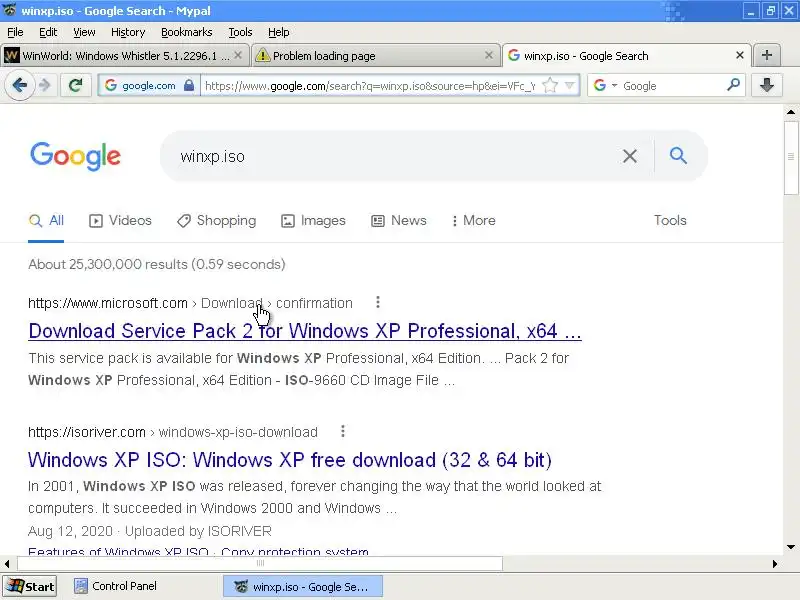800x600 pixels.
Task: Click the browser address bar URL
Action: [369, 86]
